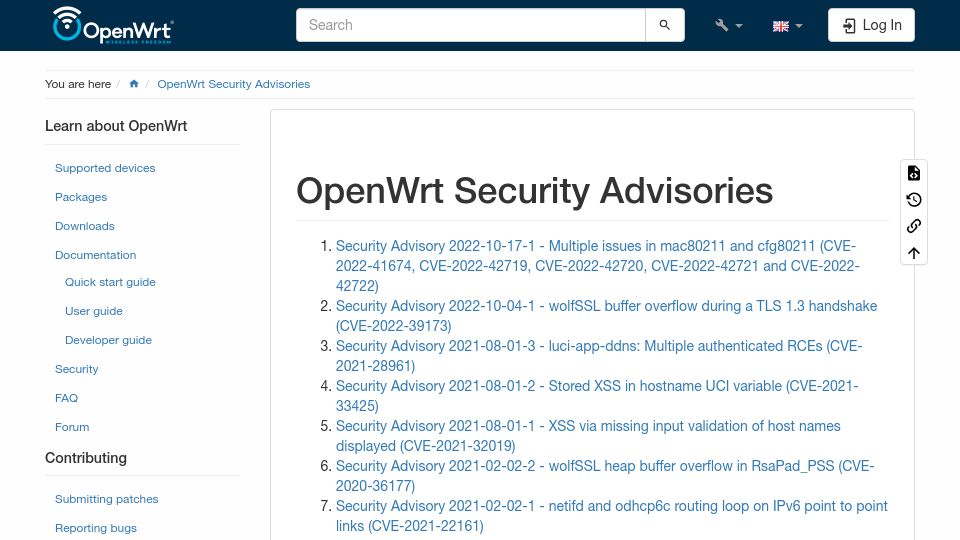Click the Contributing sidebar heading
The height and width of the screenshot is (540, 960).
(86, 458)
